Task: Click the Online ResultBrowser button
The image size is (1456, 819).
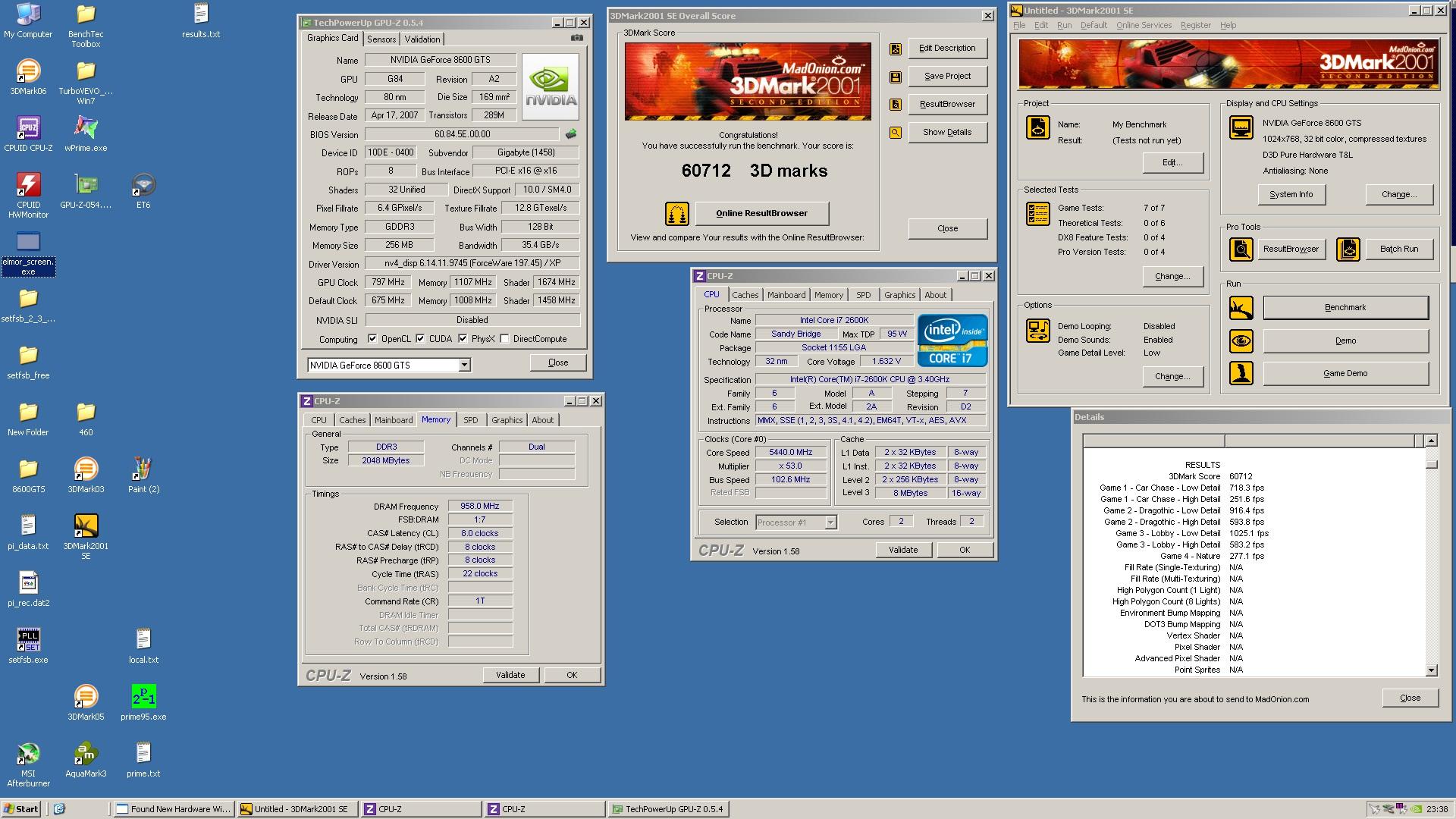Action: [x=761, y=214]
